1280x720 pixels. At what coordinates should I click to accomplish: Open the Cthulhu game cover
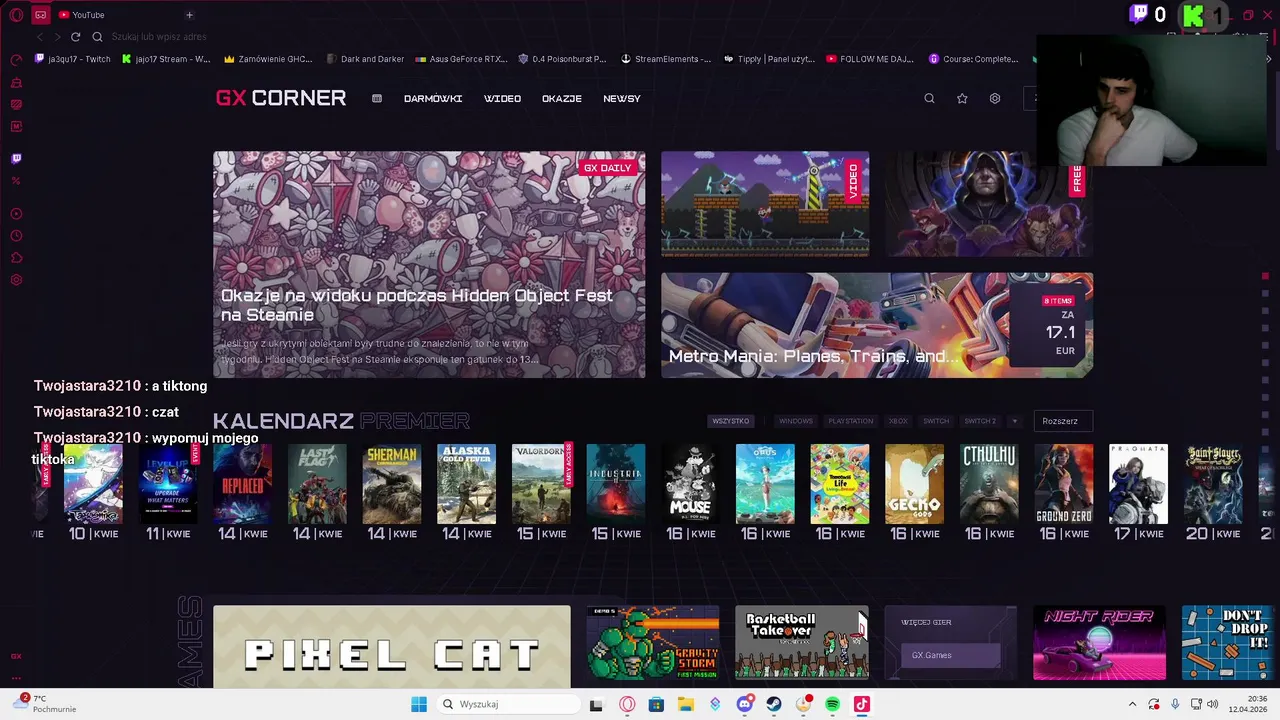pos(989,484)
